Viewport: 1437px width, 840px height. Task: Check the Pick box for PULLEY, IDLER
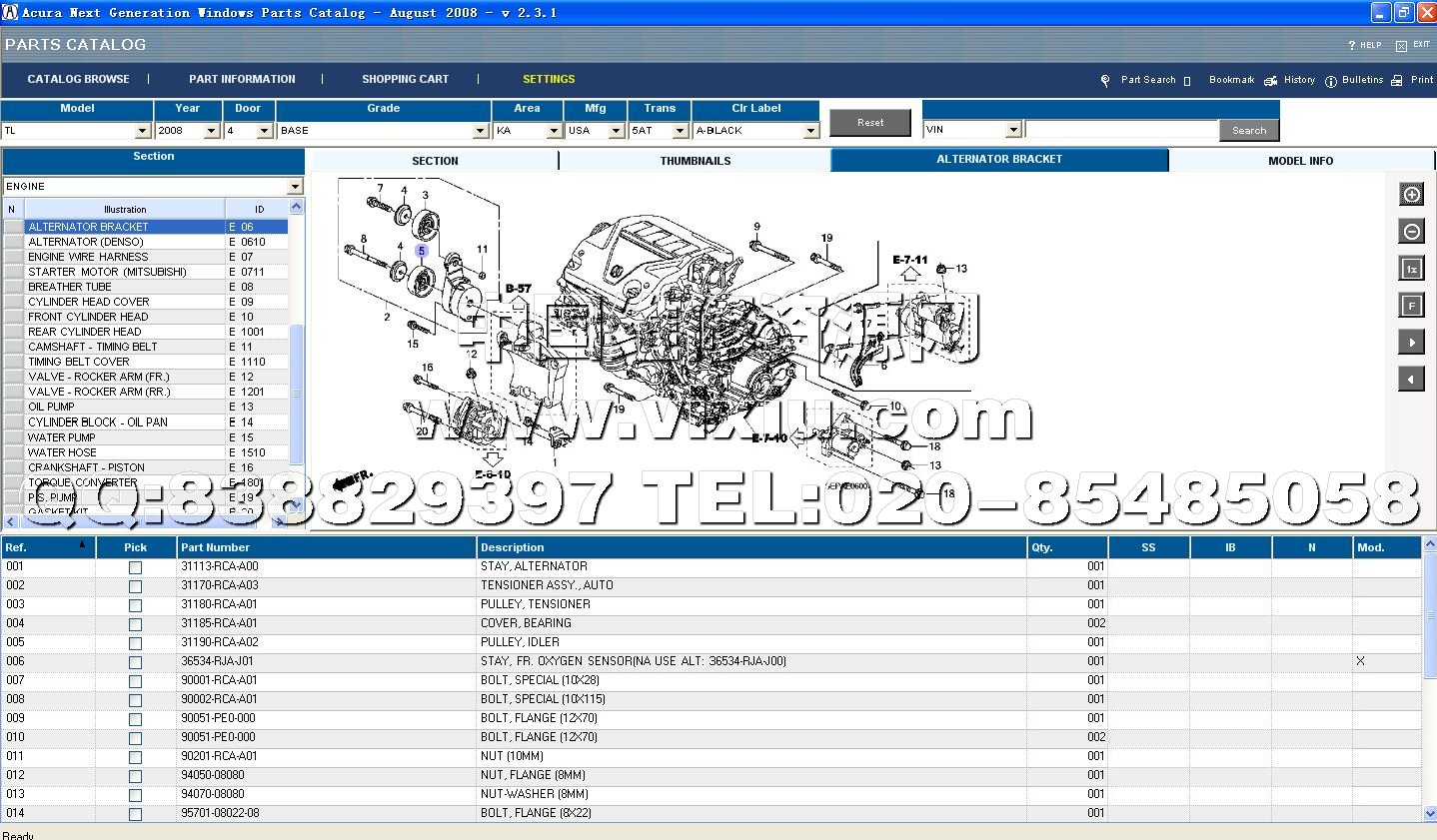135,643
